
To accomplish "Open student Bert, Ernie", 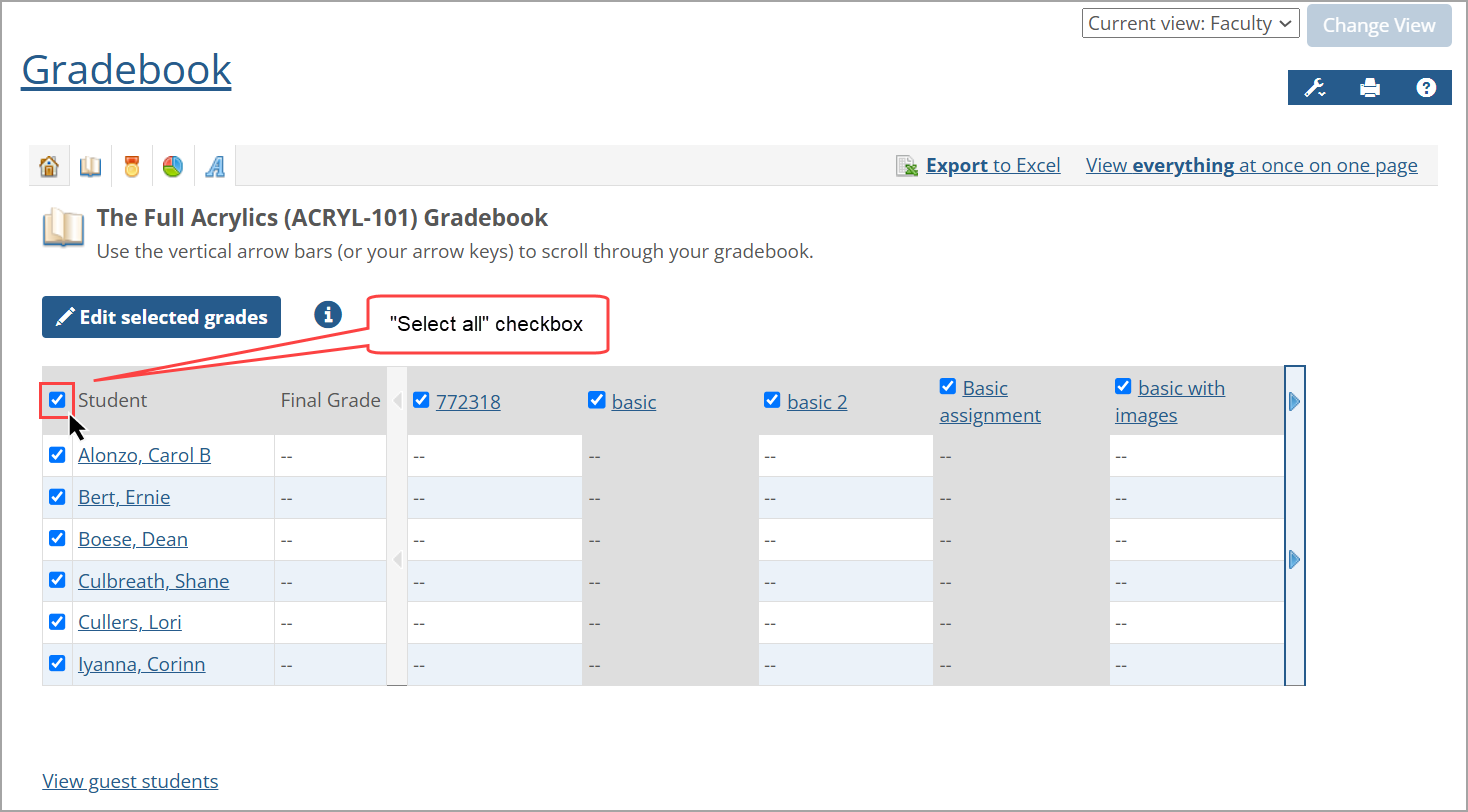I will [x=124, y=497].
